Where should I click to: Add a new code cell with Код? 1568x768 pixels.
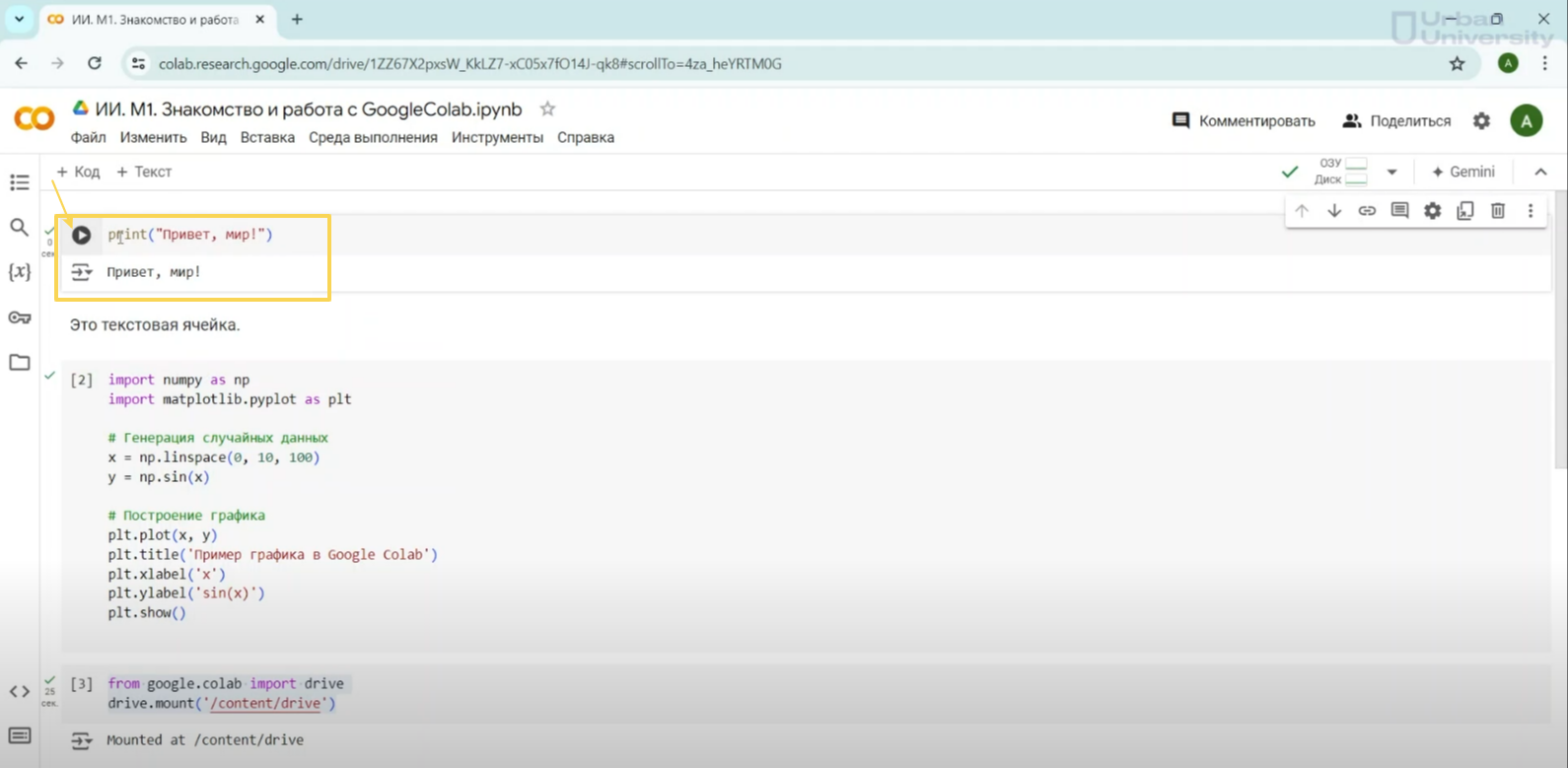(x=78, y=172)
